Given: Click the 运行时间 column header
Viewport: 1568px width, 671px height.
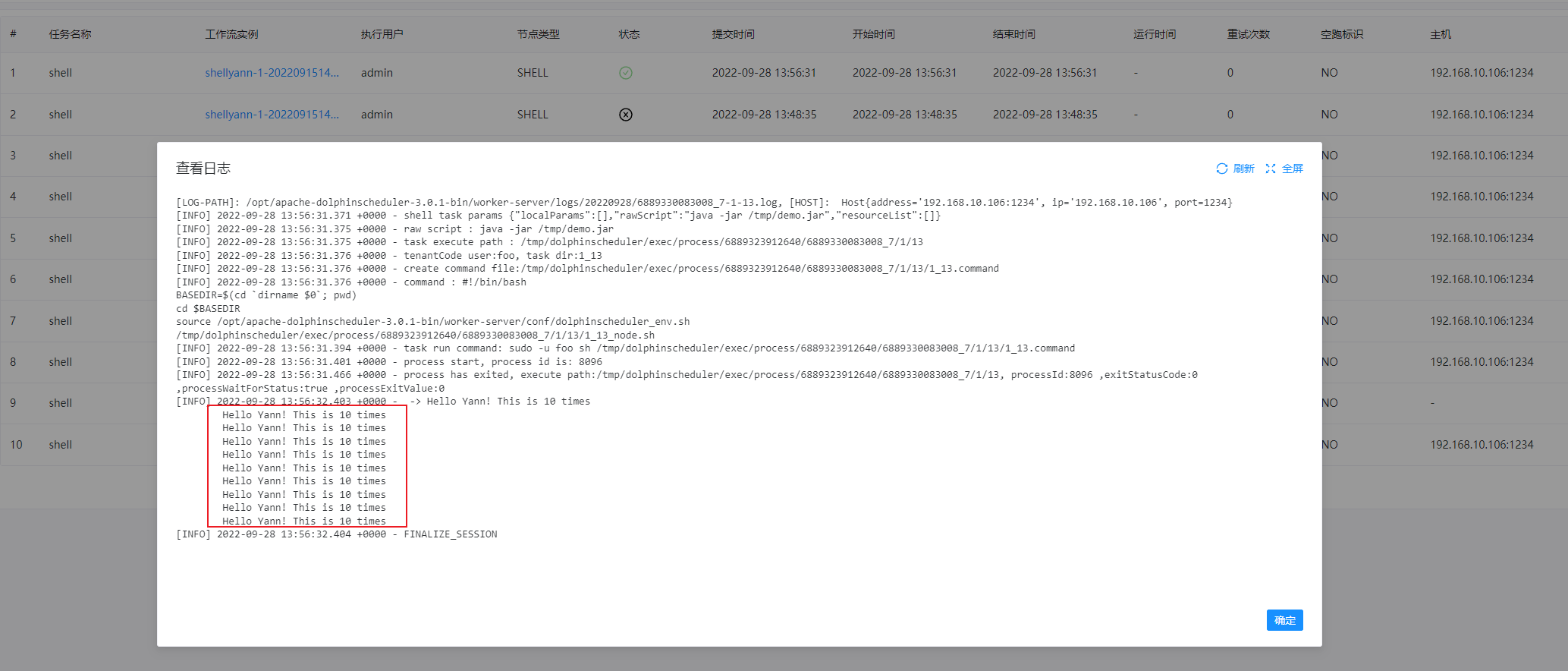Looking at the screenshot, I should (1155, 34).
